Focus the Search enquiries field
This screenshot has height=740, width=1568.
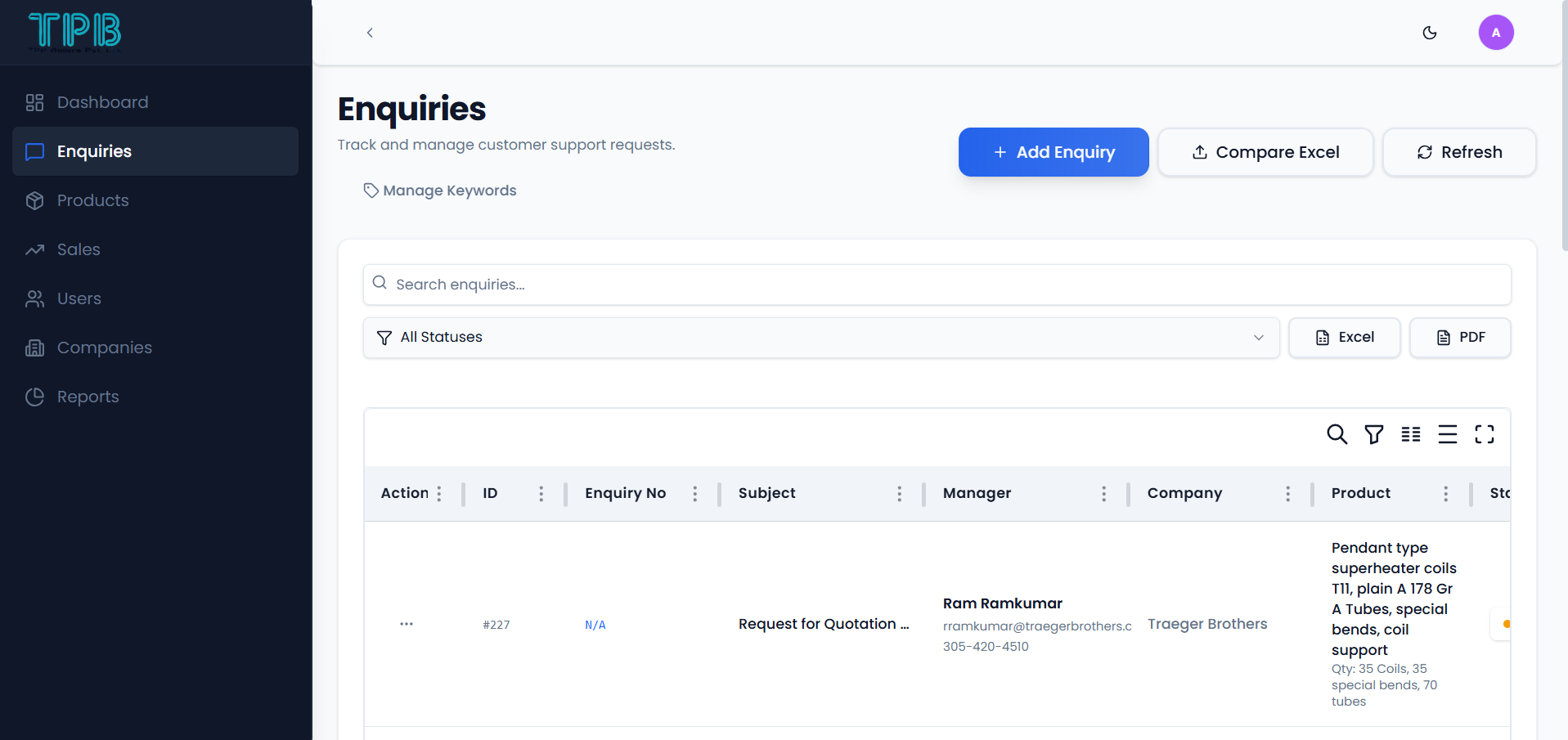[937, 285]
